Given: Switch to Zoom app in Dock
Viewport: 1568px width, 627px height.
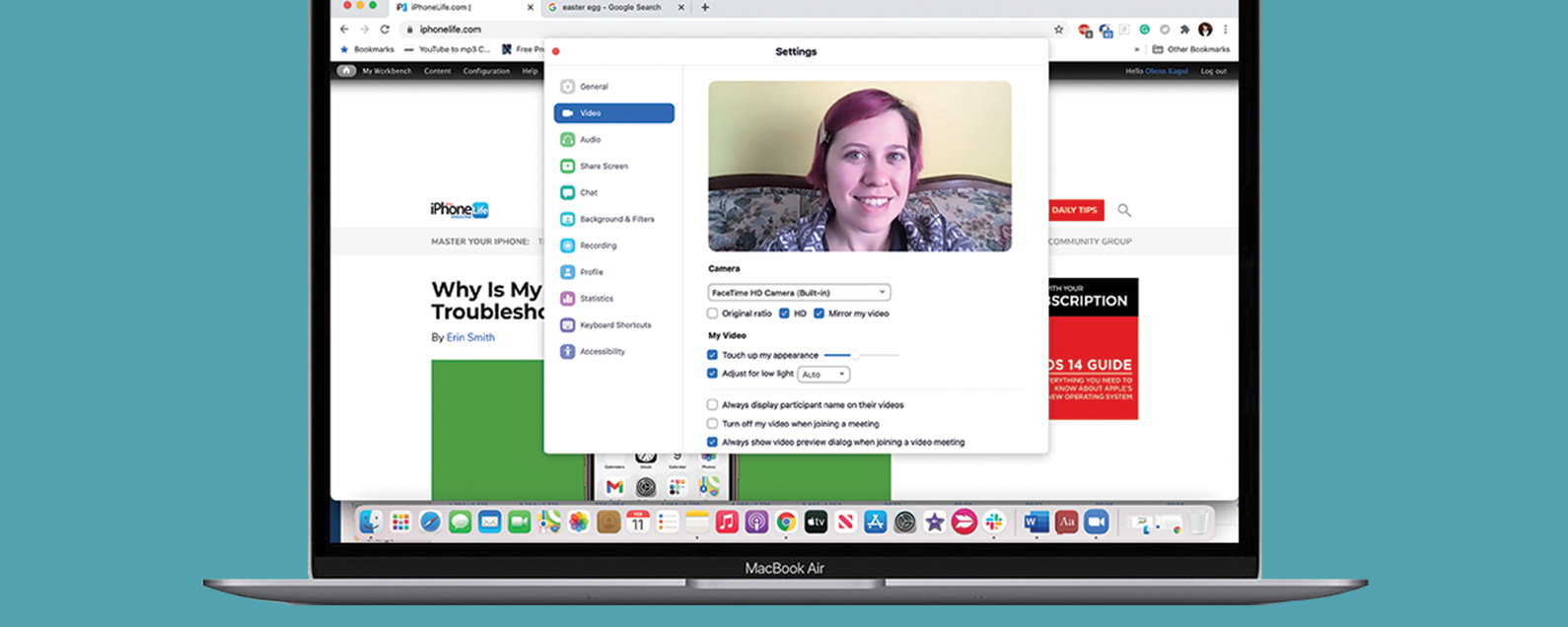Looking at the screenshot, I should [1096, 522].
